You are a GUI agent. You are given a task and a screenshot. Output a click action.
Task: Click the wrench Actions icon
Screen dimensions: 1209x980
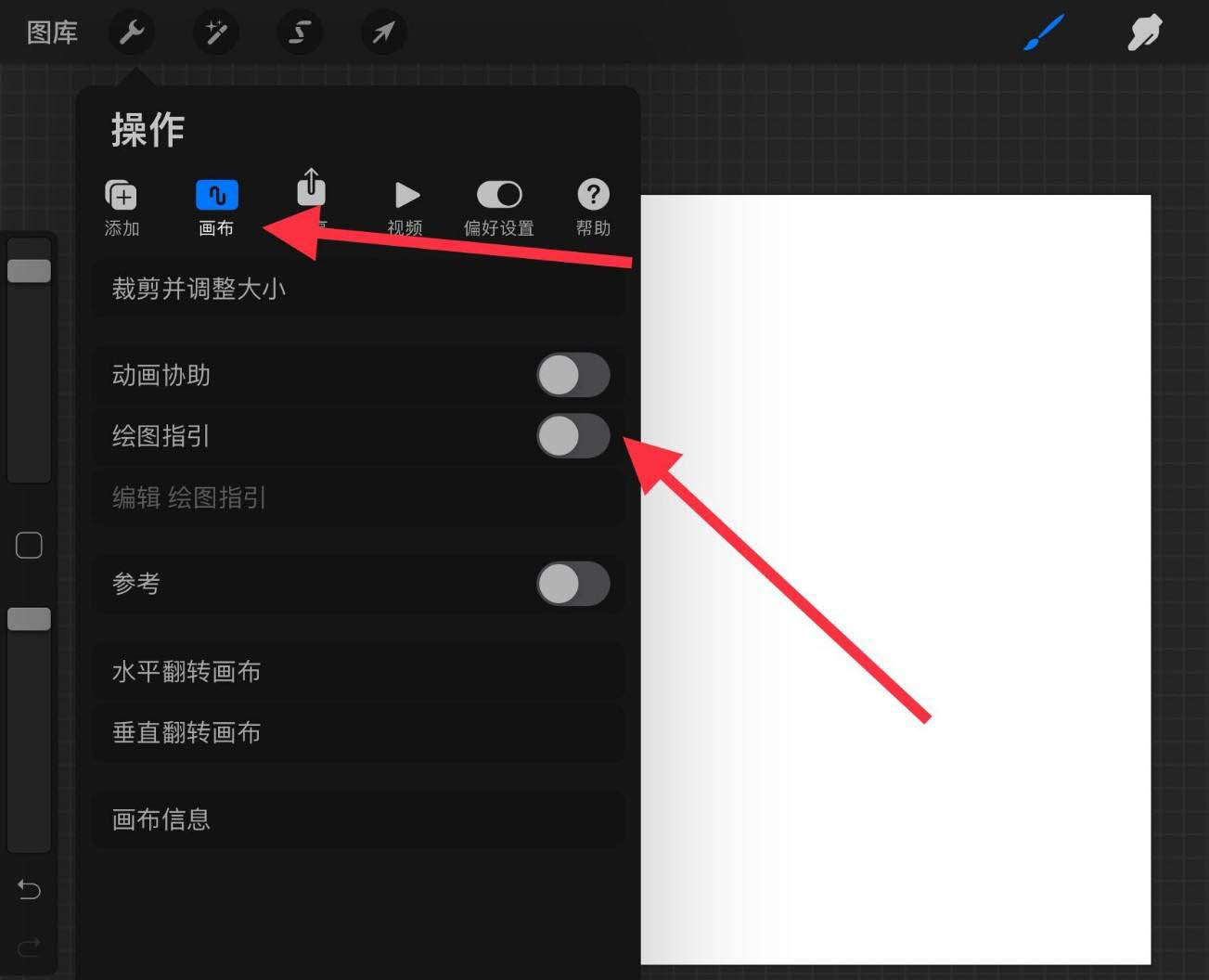(132, 33)
